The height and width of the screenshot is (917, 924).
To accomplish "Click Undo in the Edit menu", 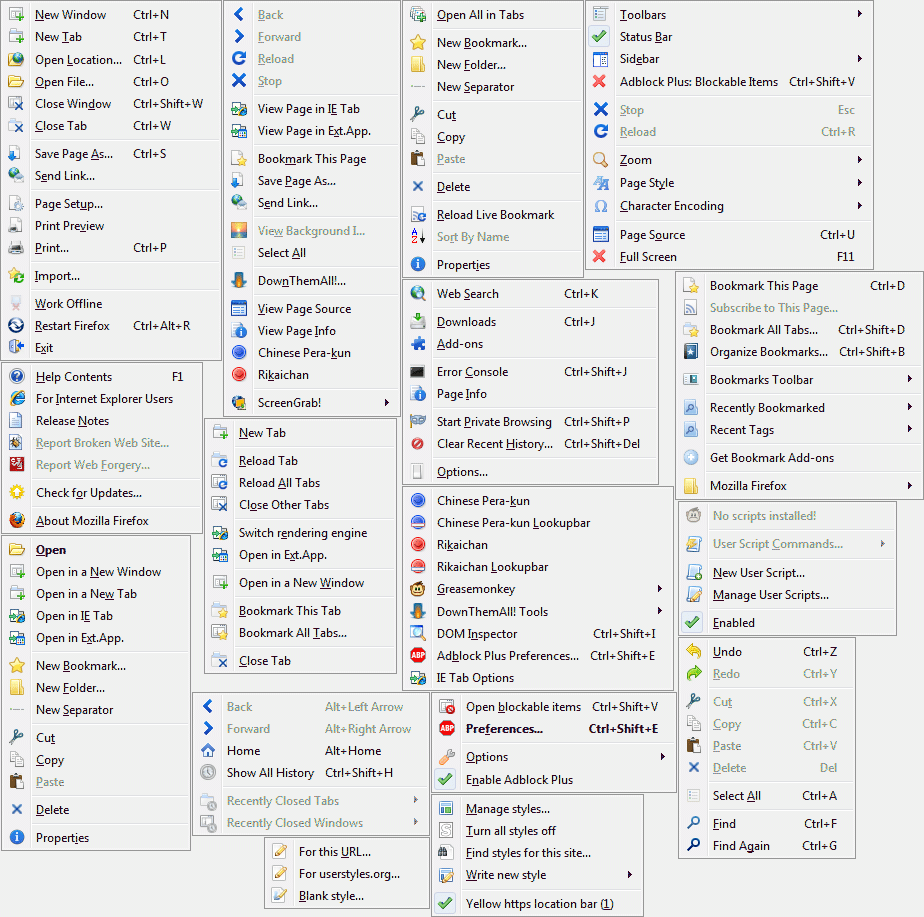I will pos(767,652).
